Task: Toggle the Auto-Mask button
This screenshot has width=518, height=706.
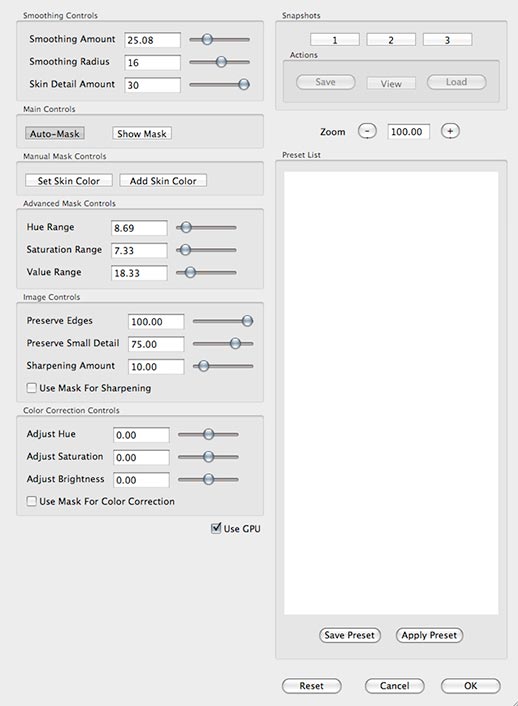Action: coord(55,134)
